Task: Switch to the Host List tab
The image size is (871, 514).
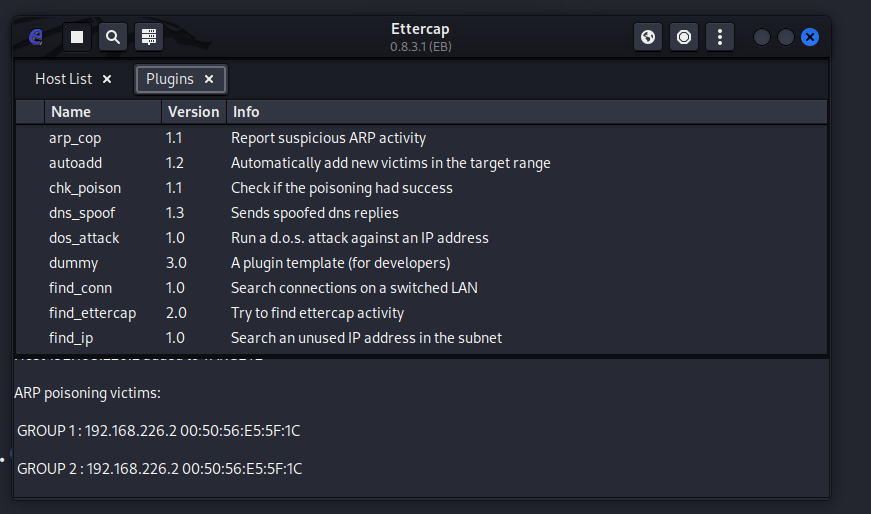Action: coord(63,79)
